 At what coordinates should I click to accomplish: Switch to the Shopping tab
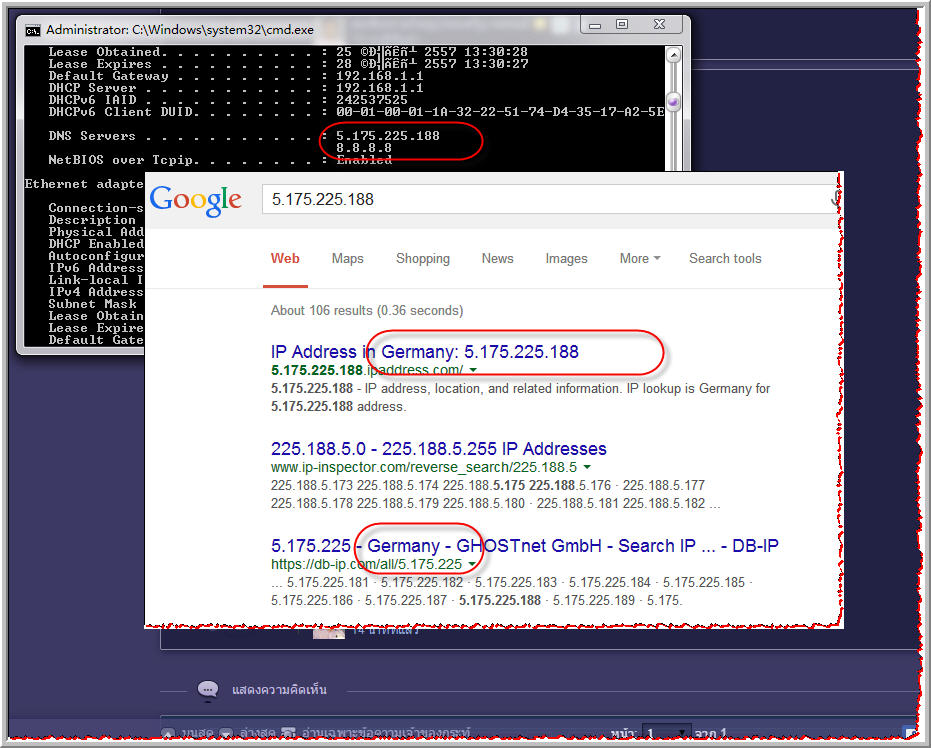click(423, 259)
